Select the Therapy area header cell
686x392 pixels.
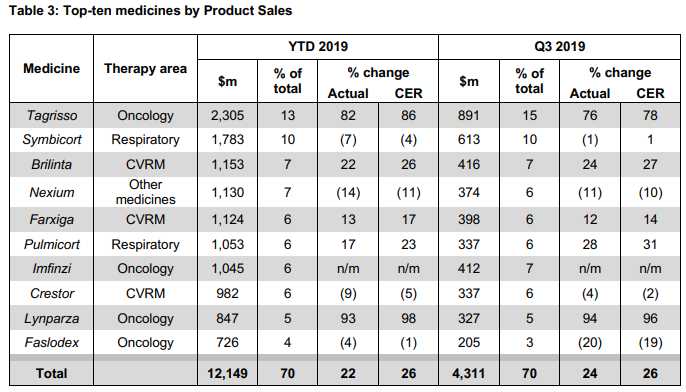click(x=145, y=69)
